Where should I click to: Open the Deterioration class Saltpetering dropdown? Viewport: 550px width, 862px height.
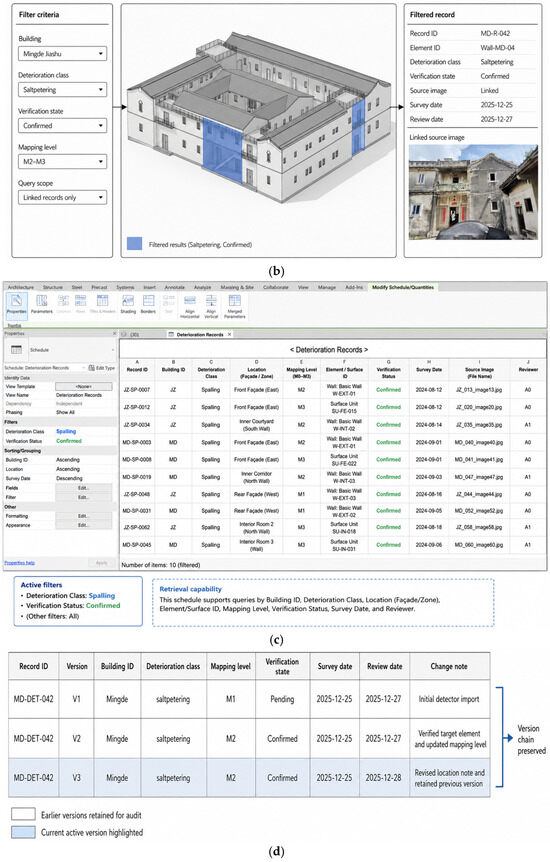[62, 90]
